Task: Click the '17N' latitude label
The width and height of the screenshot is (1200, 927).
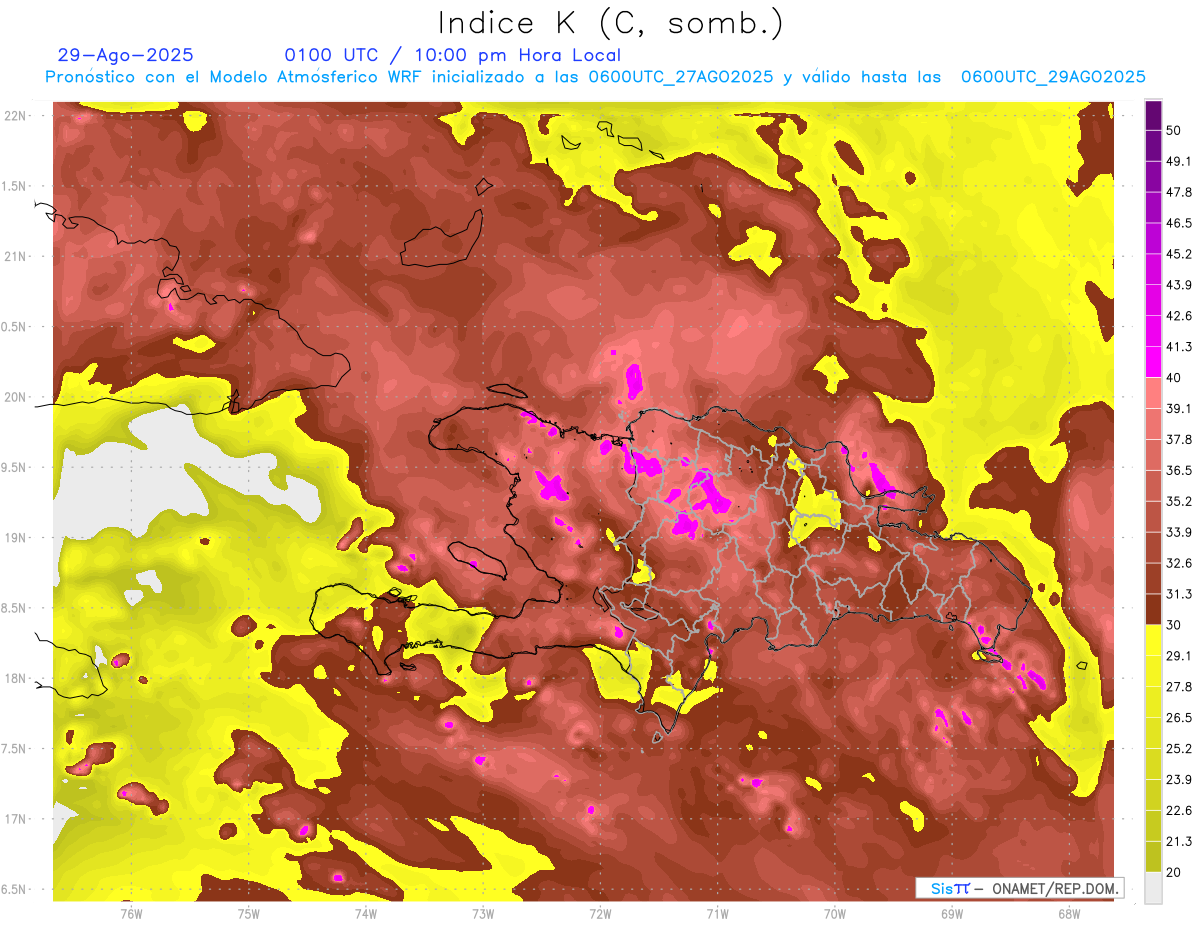Action: [x=16, y=819]
